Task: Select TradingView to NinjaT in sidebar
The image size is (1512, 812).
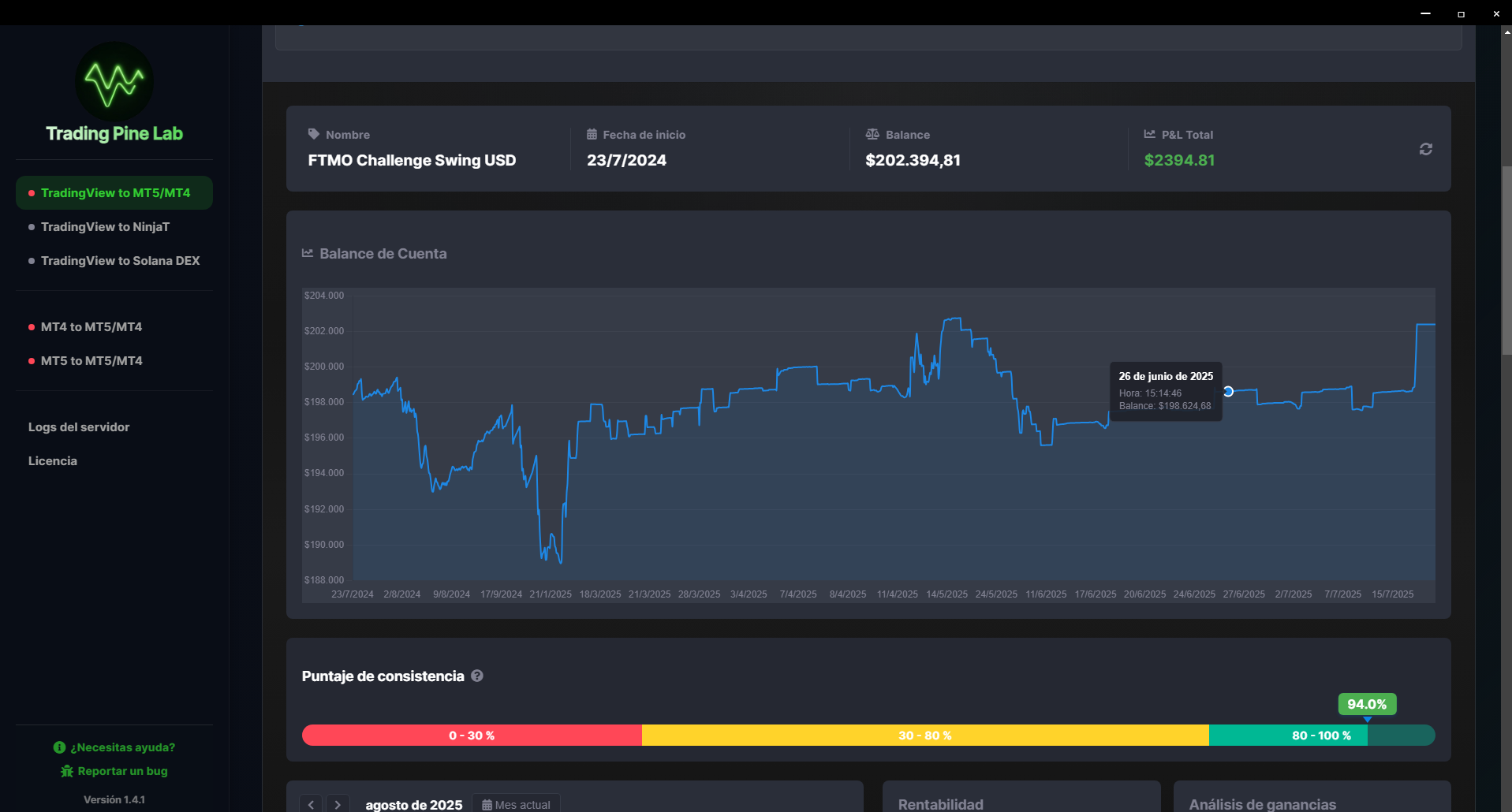Action: click(x=105, y=227)
